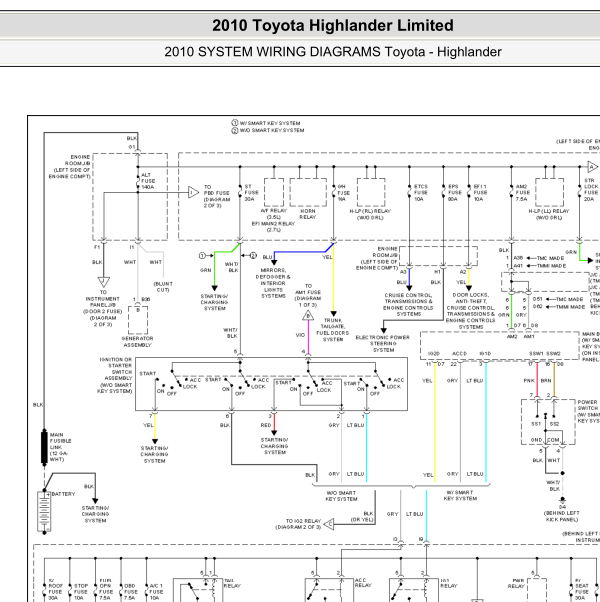Viewport: 600px width, 602px height.
Task: Click the "IG2D" terminal label
Action: tap(433, 354)
